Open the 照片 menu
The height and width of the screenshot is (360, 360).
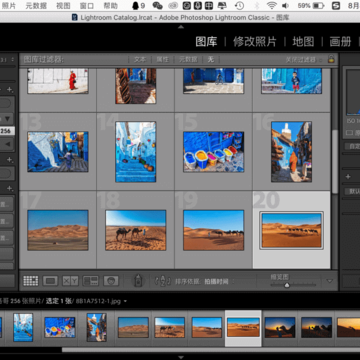(9, 5)
